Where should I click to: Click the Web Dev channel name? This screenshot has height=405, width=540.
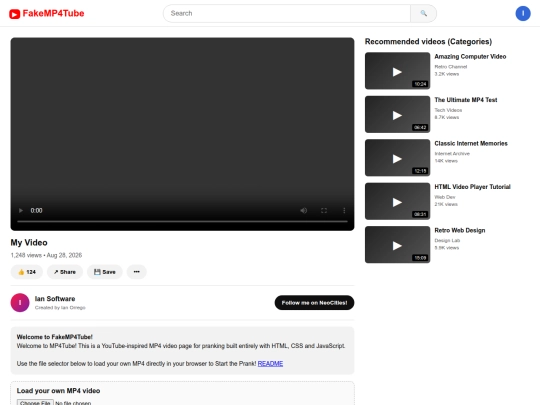pyautogui.click(x=445, y=197)
